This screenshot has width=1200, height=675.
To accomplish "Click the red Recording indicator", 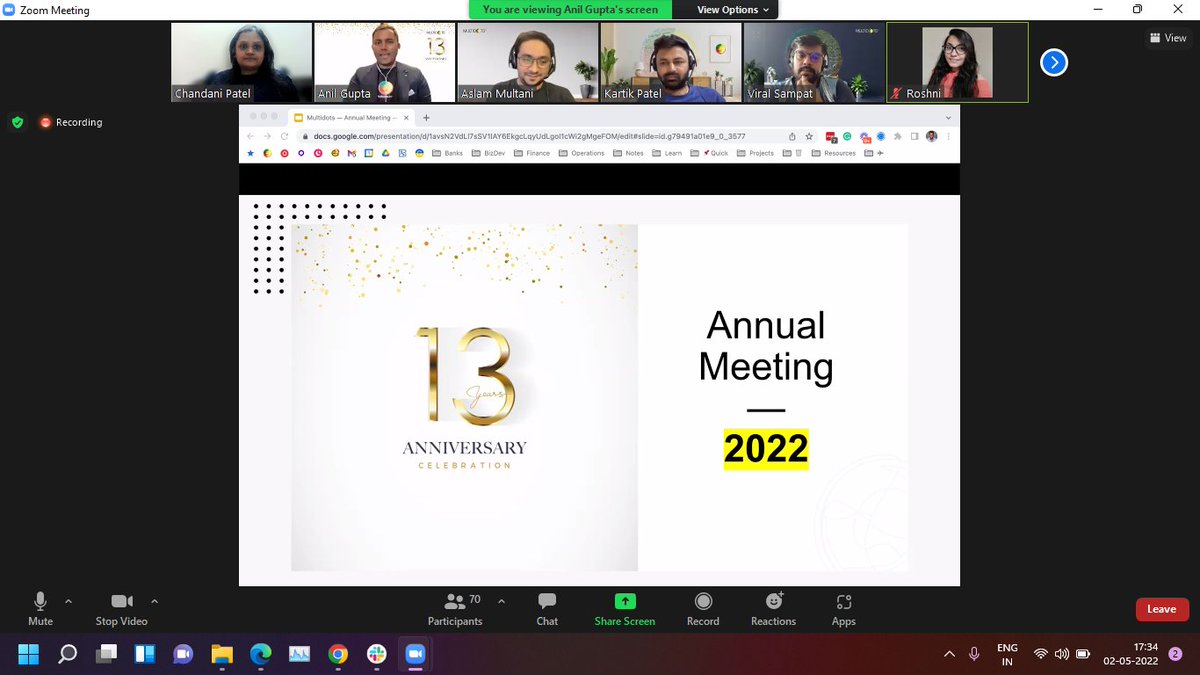I will [x=71, y=122].
